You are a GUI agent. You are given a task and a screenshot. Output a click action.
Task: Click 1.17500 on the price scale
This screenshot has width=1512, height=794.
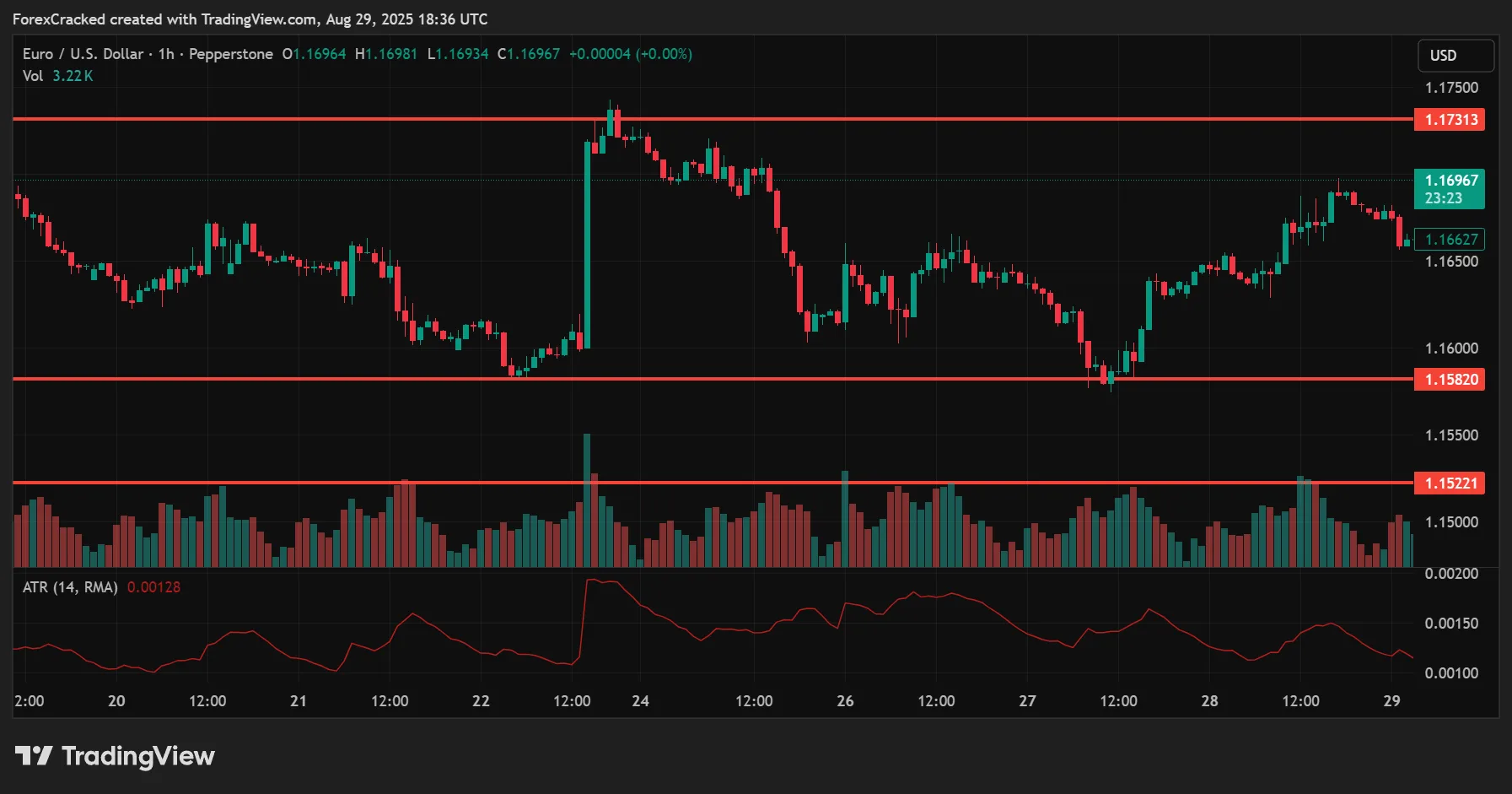click(1451, 88)
